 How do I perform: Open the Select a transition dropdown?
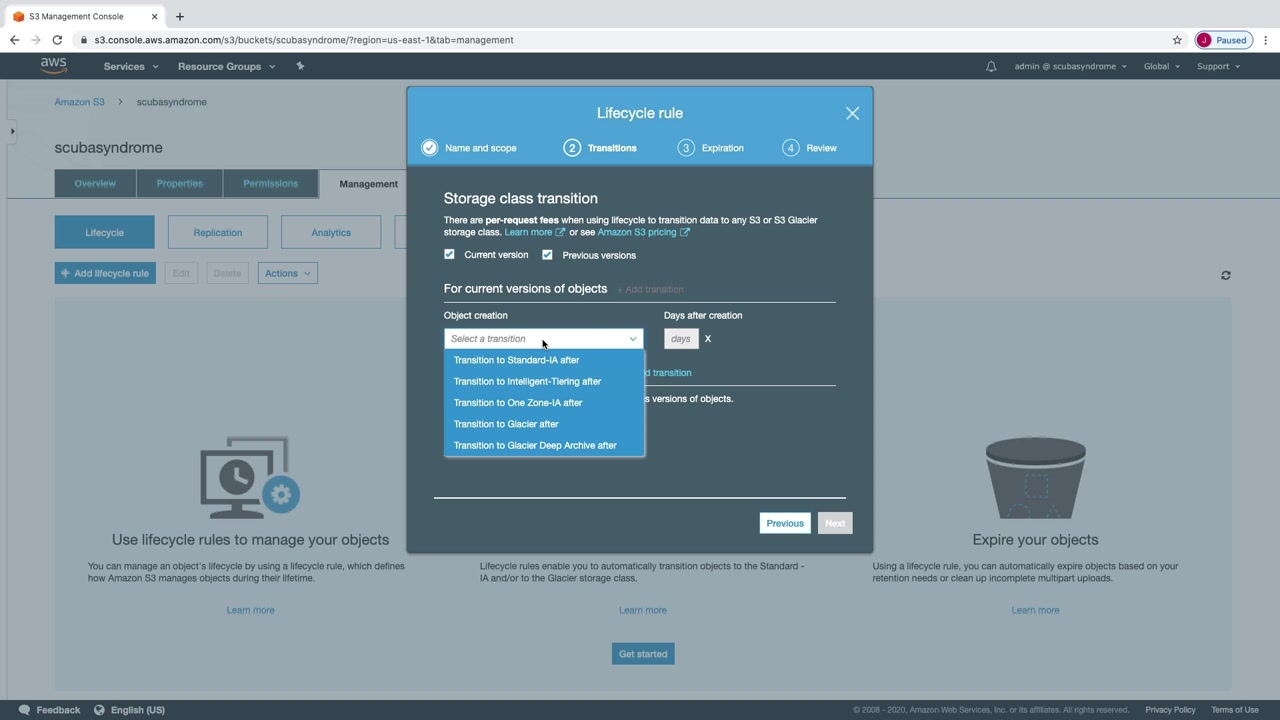544,339
